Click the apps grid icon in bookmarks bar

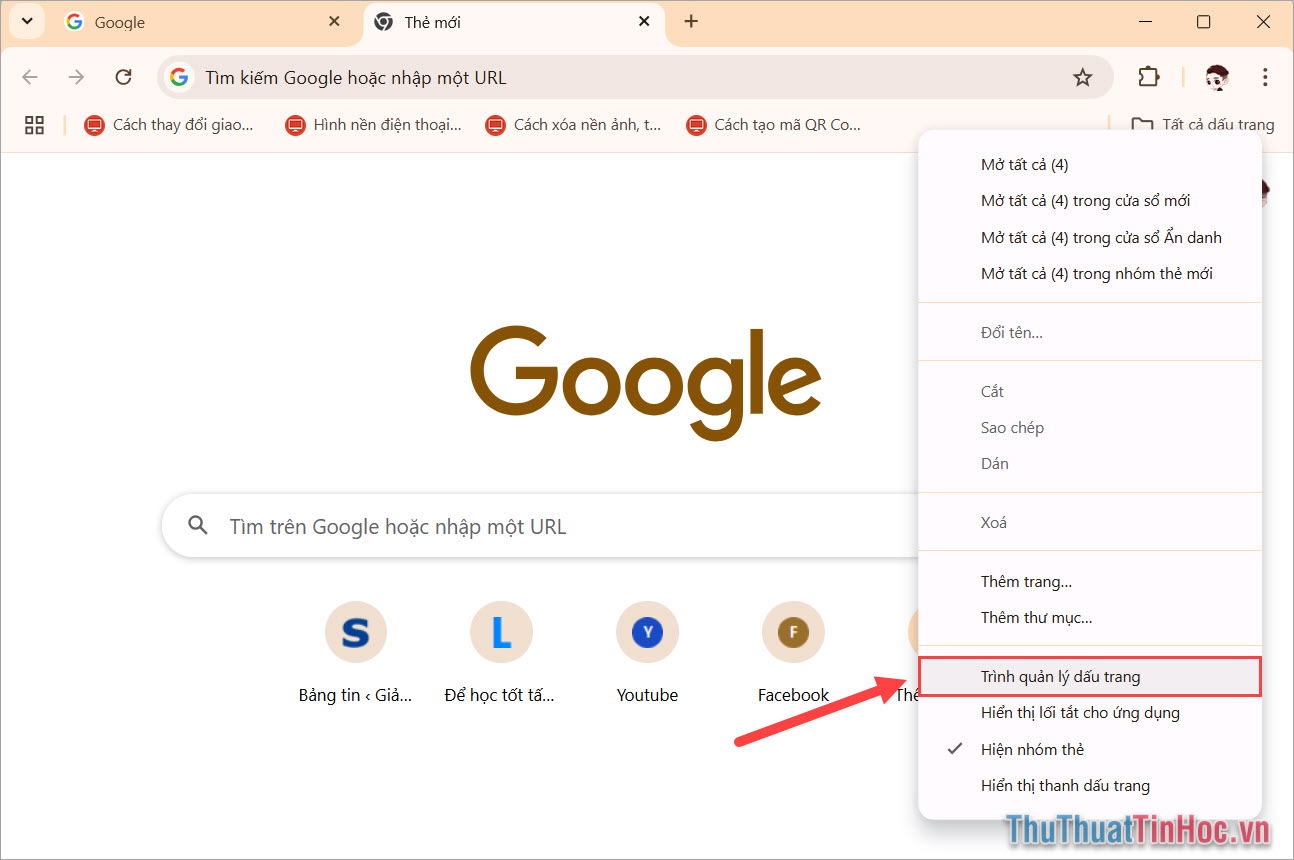coord(34,125)
